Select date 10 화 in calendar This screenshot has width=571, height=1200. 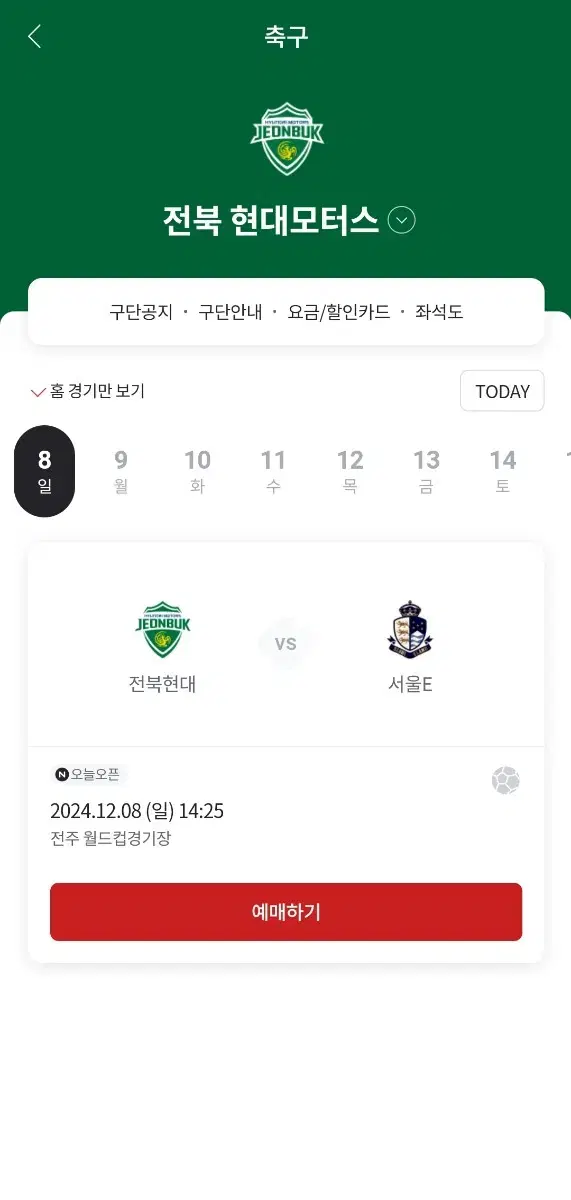point(197,471)
